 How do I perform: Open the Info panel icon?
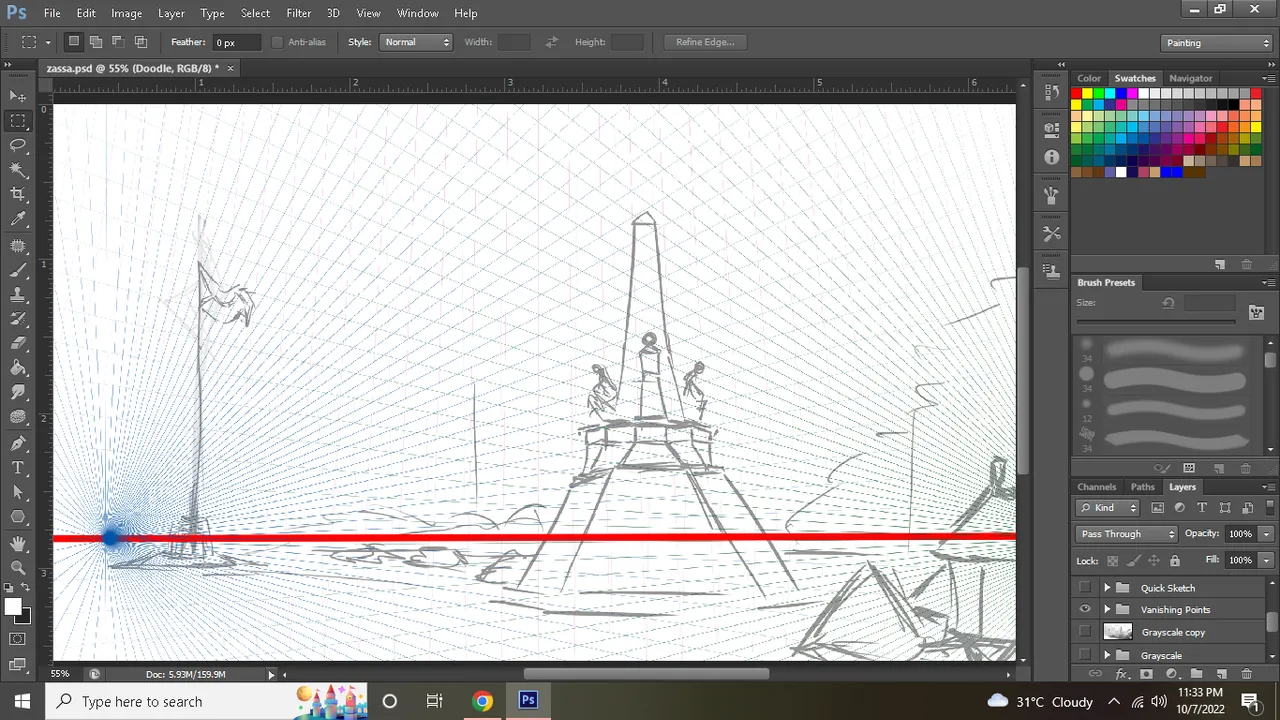click(1051, 157)
